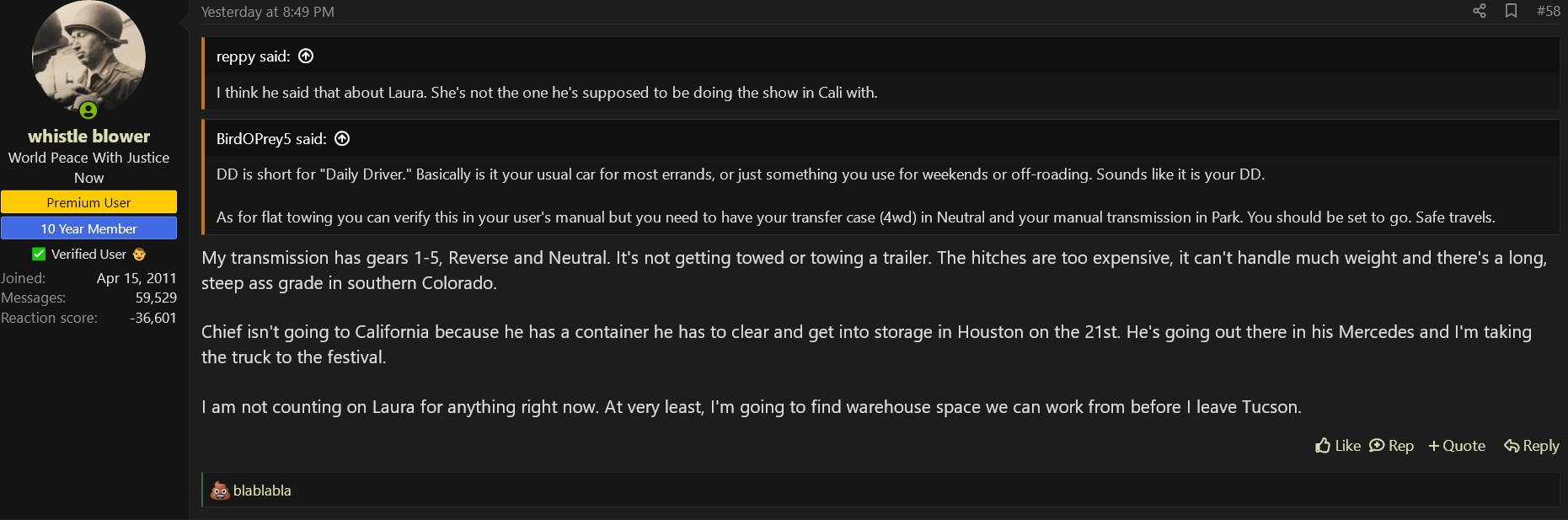Click the 10 Year Member badge
Viewport: 1568px width, 520px height.
click(x=88, y=228)
